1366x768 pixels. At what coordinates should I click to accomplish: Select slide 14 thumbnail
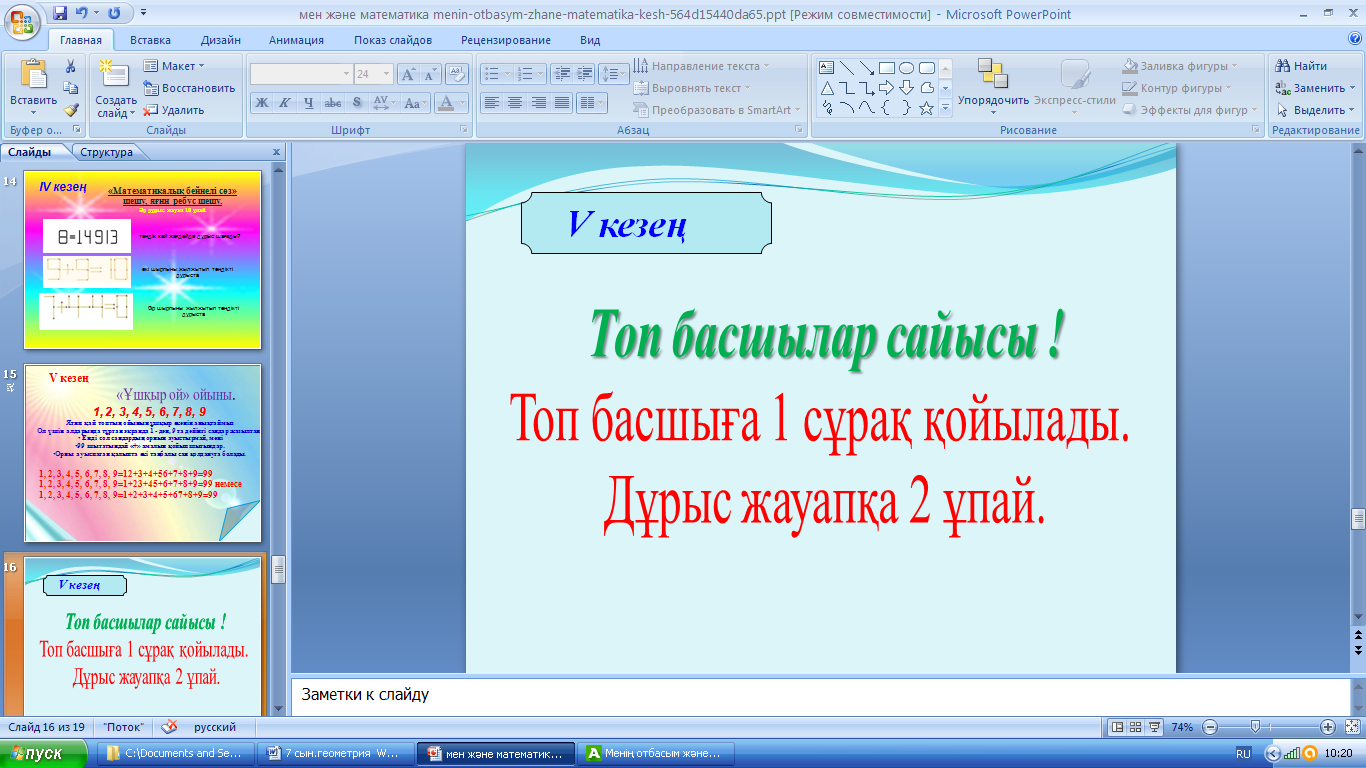143,259
